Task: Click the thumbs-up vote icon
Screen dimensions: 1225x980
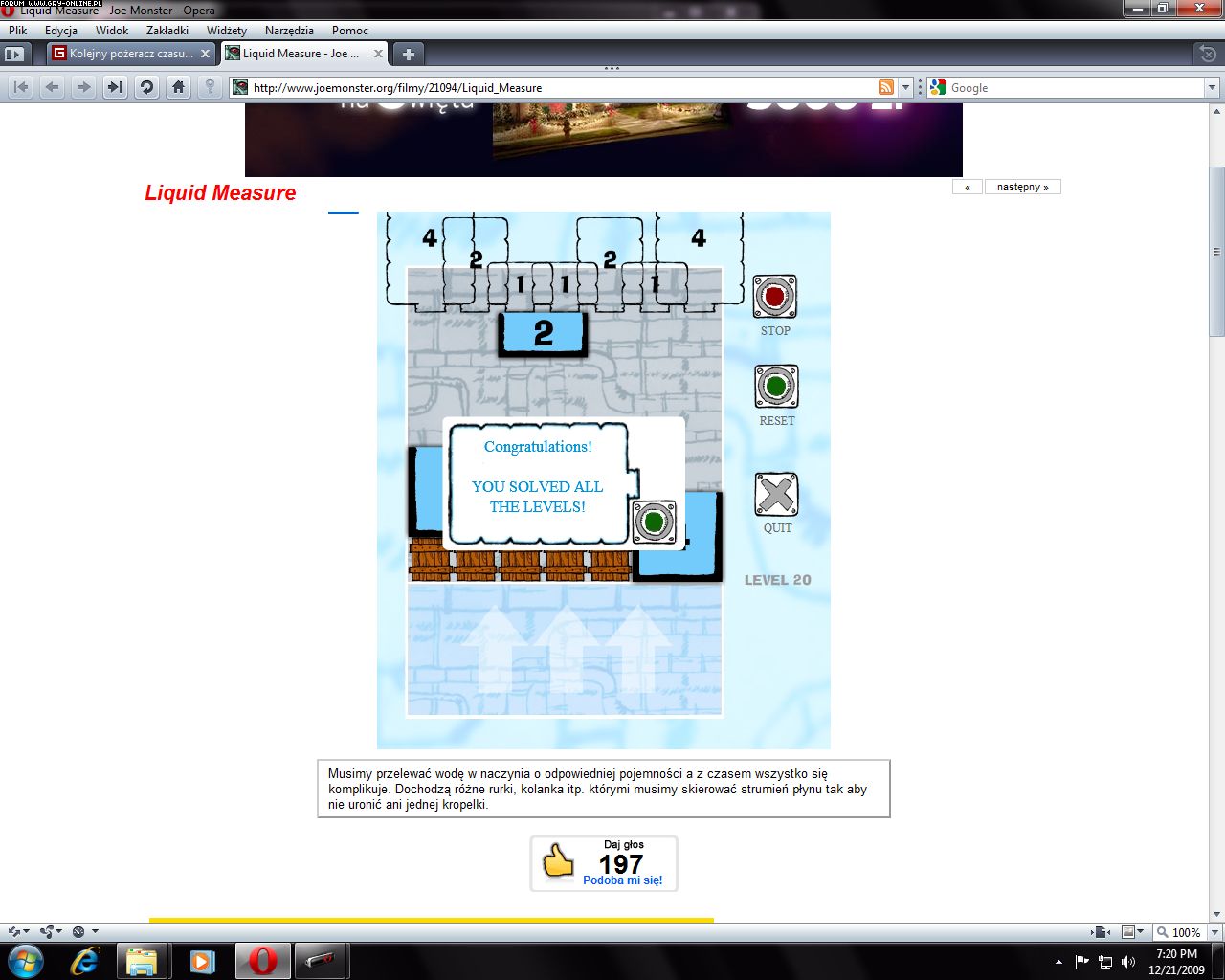Action: pyautogui.click(x=559, y=861)
